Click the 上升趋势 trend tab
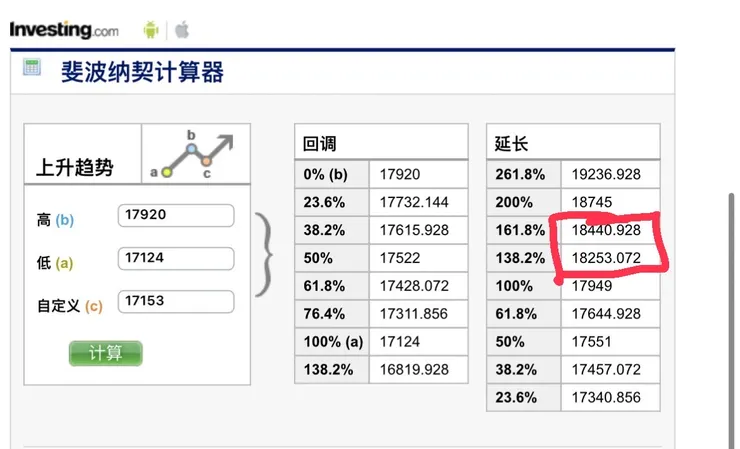Image resolution: width=740 pixels, height=449 pixels. [75, 167]
